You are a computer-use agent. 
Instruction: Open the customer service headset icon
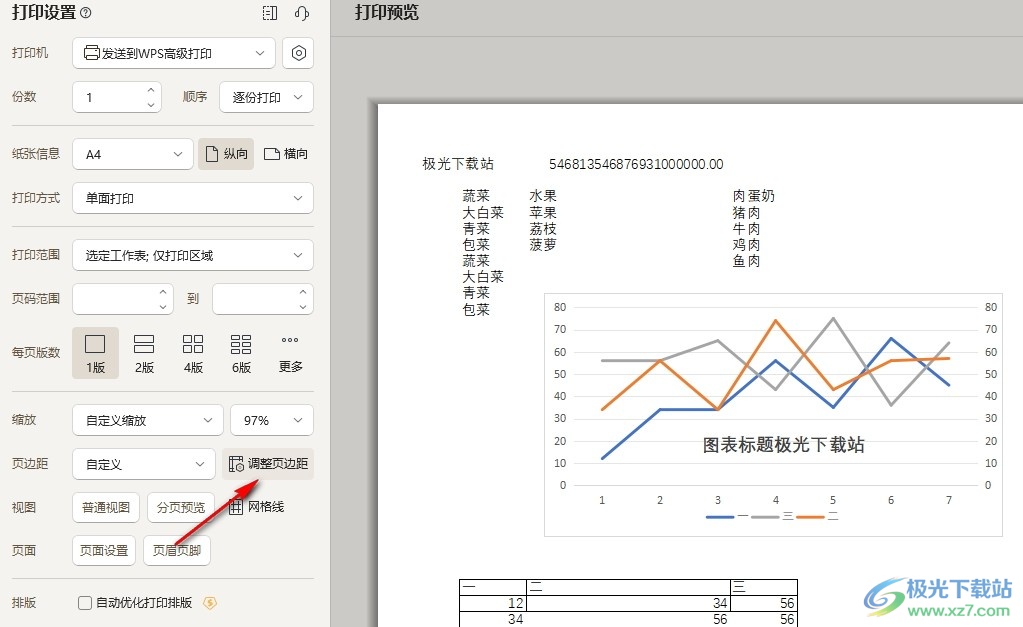pyautogui.click(x=301, y=13)
